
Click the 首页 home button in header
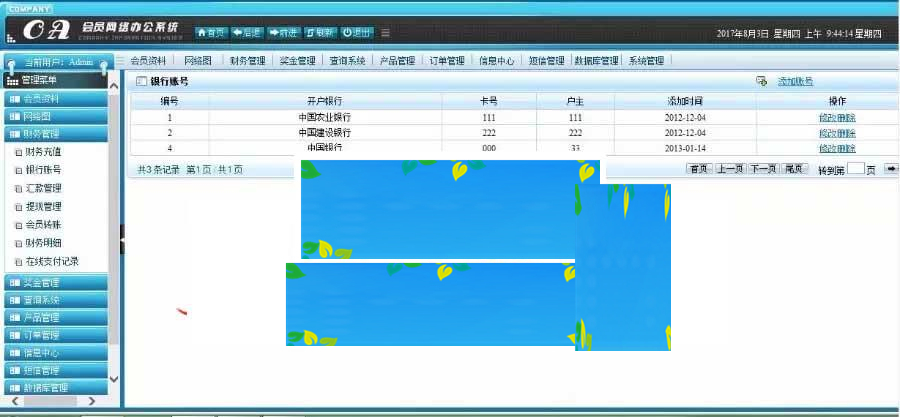(x=209, y=32)
